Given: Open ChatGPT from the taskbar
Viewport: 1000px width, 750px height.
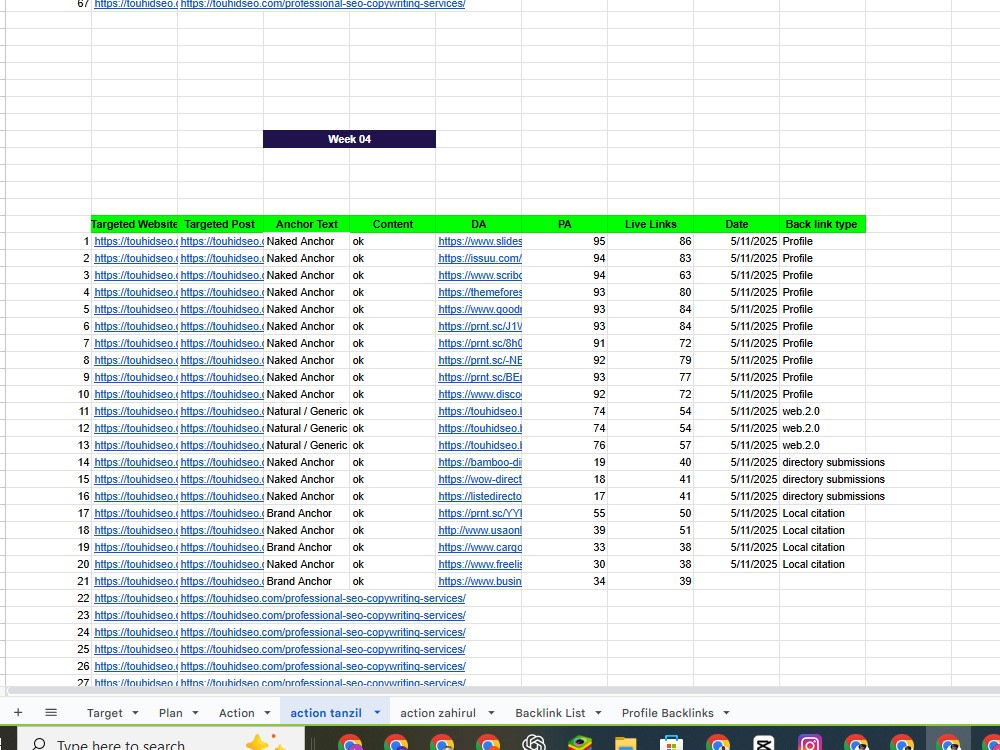Looking at the screenshot, I should [x=533, y=743].
